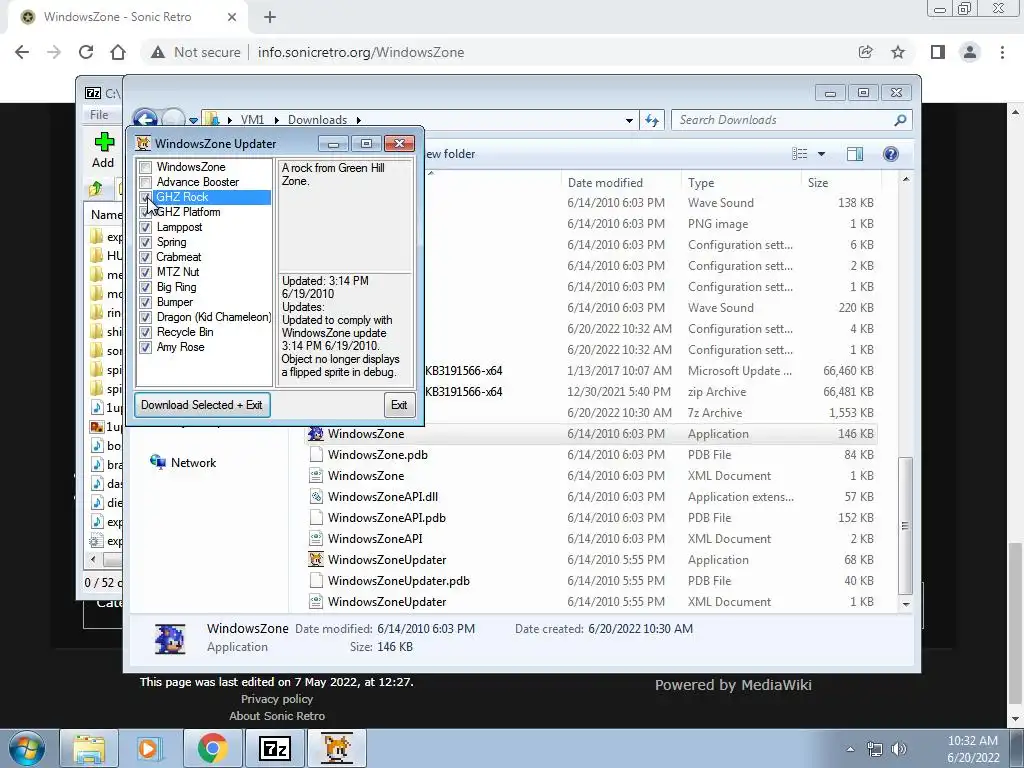
Task: Click the Explorer vertical scrollbar thumb
Action: pyautogui.click(x=905, y=525)
